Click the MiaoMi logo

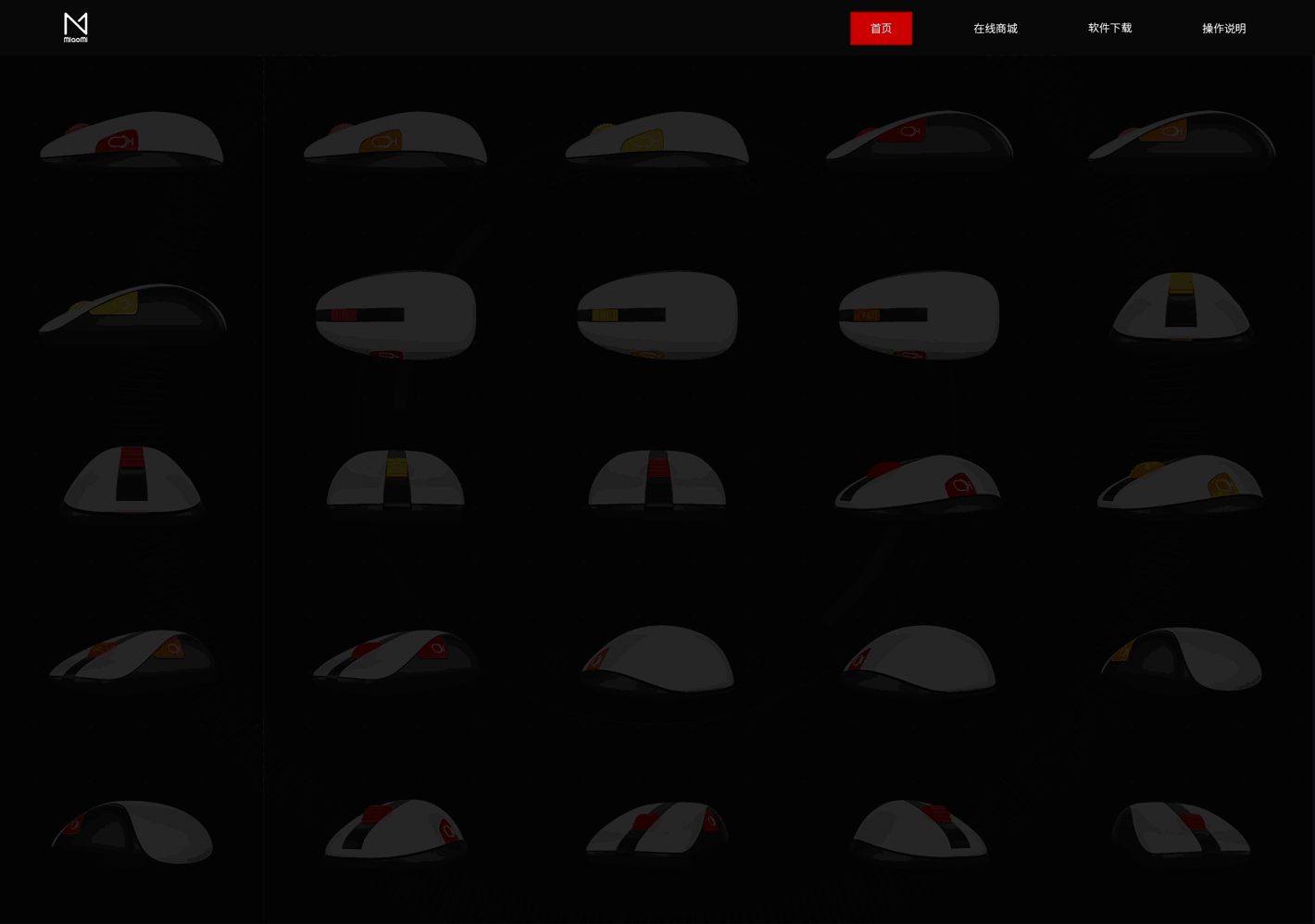(x=76, y=28)
